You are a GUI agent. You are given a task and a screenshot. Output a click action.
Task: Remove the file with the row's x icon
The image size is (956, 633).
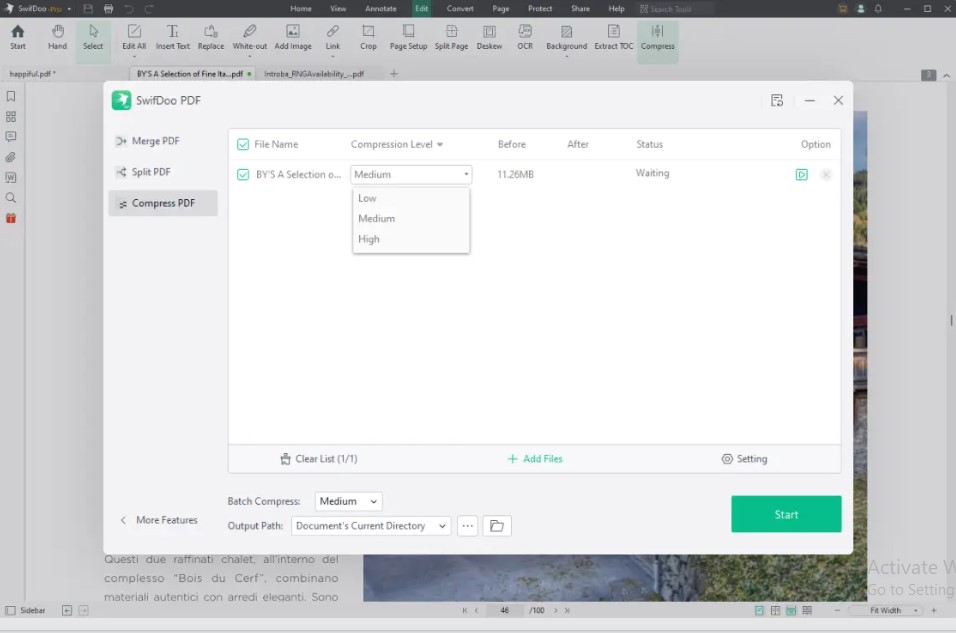[x=826, y=174]
